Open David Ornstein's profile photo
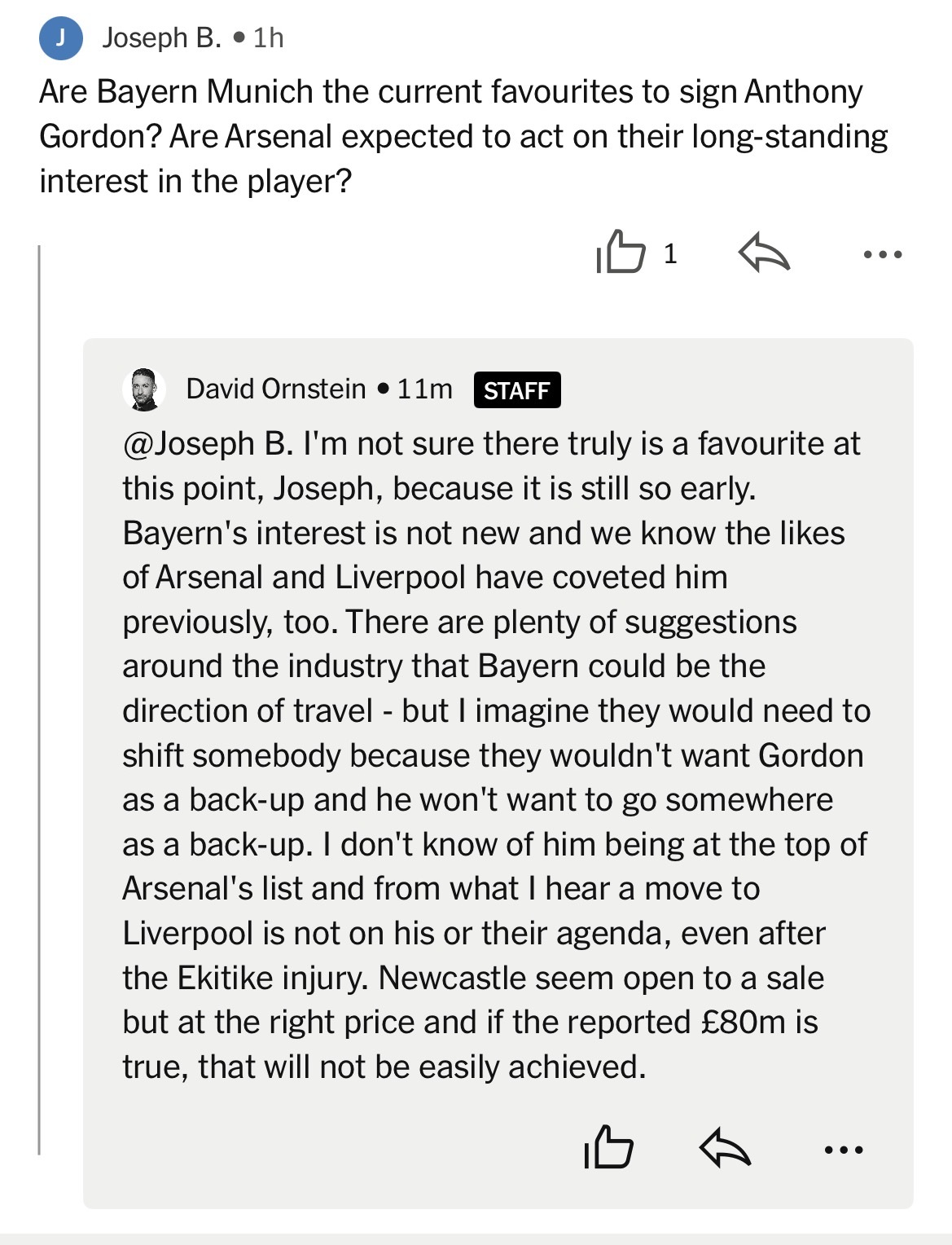This screenshot has height=1245, width=952. pos(144,389)
